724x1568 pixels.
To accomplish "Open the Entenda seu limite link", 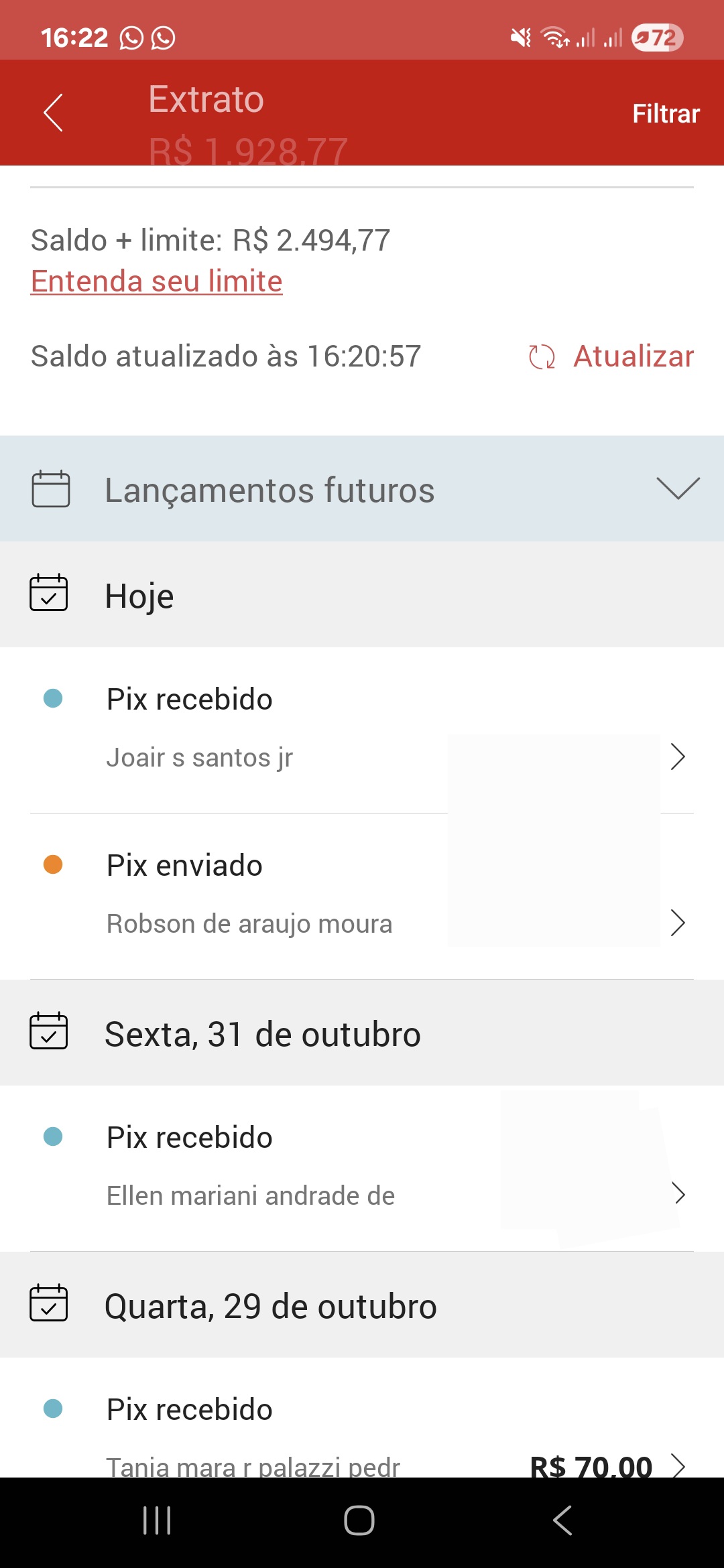I will 157,281.
